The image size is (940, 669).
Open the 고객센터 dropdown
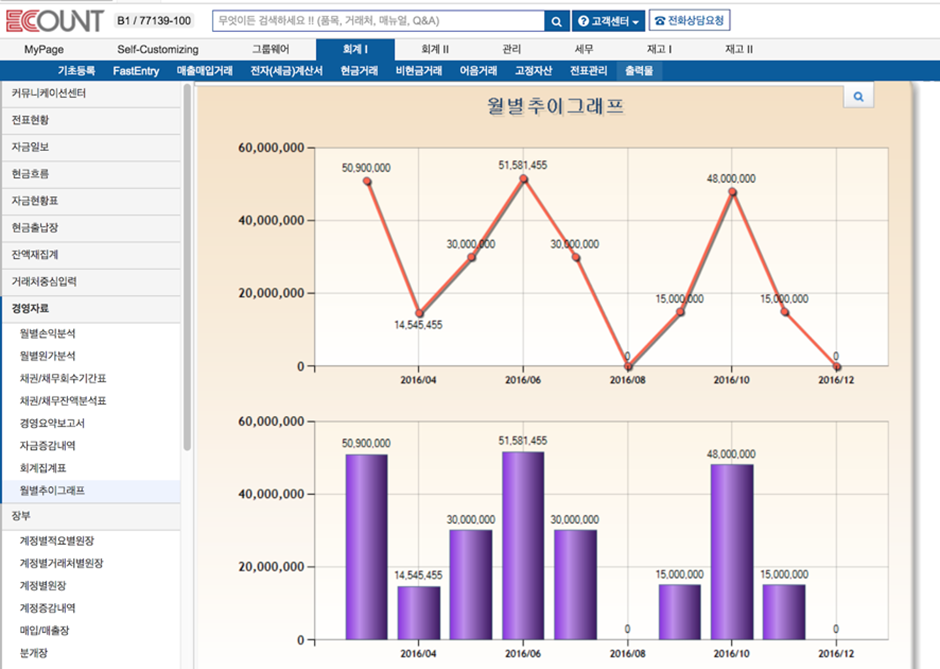pyautogui.click(x=608, y=21)
